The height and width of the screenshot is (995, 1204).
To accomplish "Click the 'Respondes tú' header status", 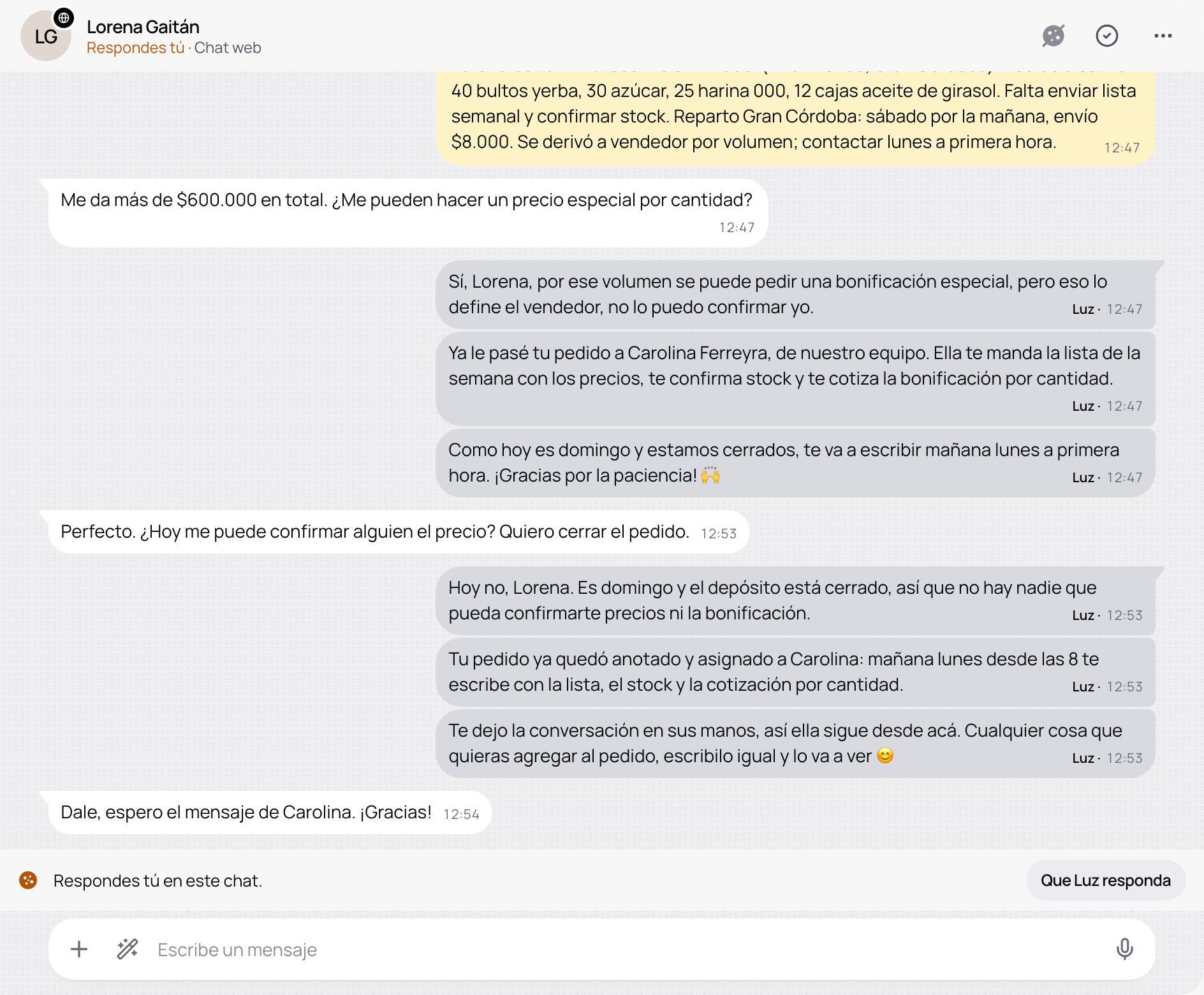I will (x=135, y=48).
